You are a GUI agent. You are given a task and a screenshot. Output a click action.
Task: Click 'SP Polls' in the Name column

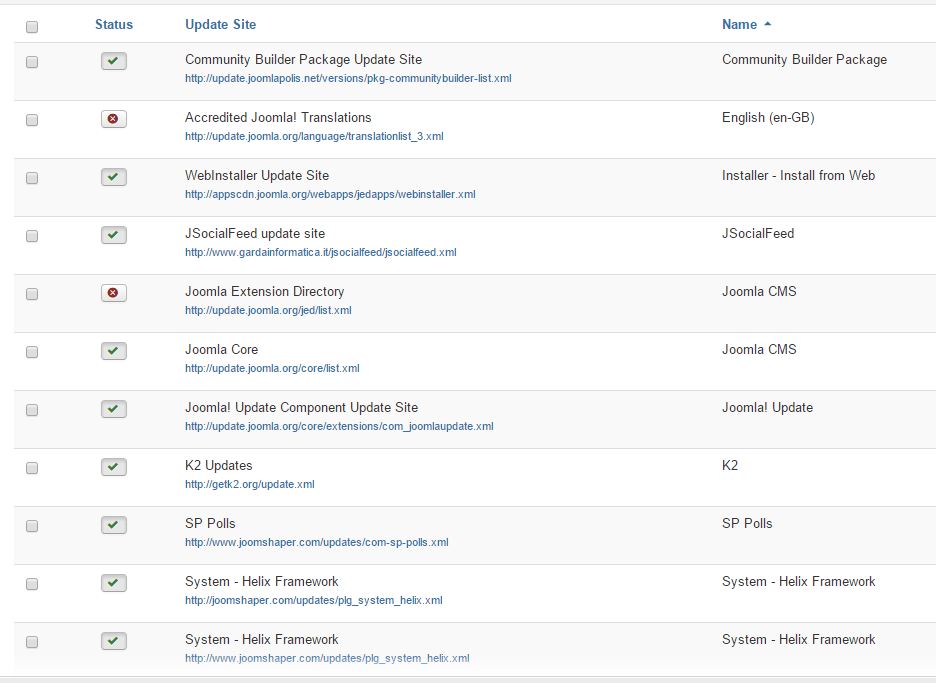(747, 524)
